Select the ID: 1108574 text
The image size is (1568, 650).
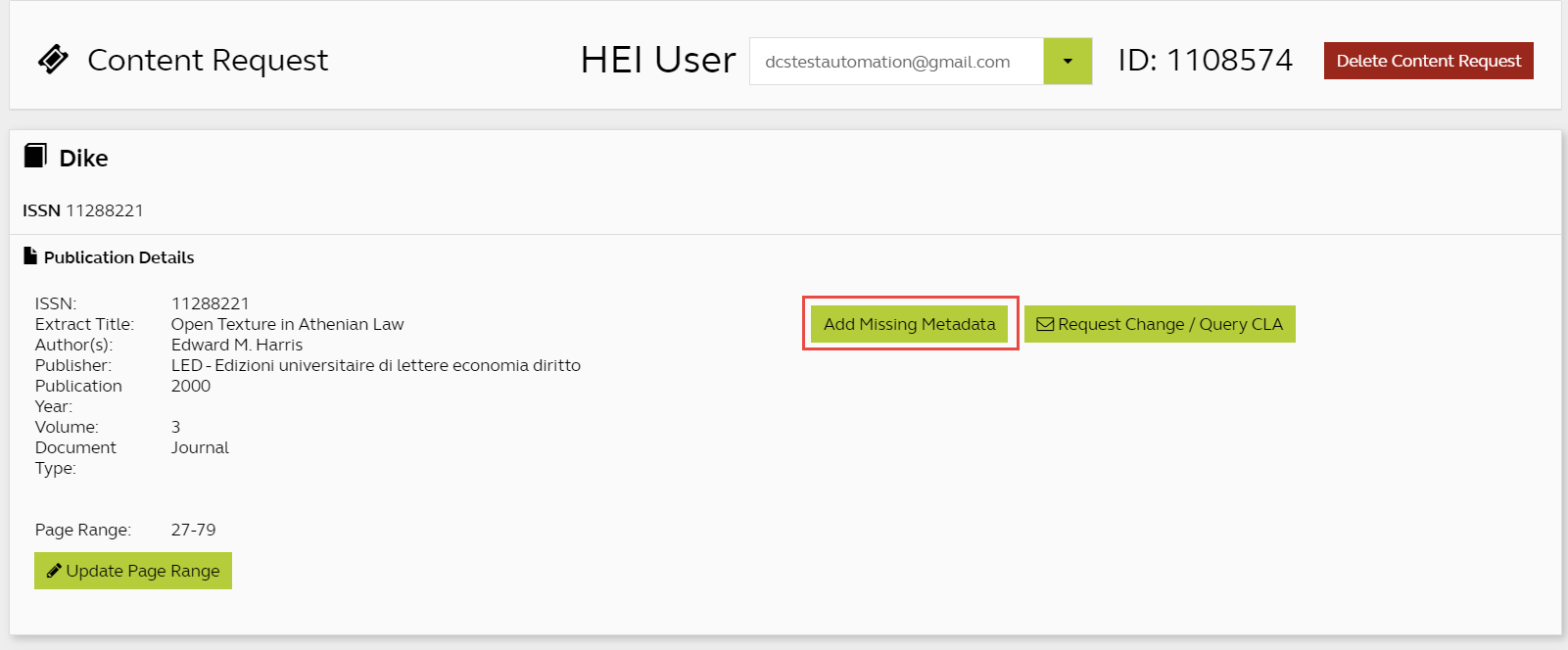[x=1205, y=61]
